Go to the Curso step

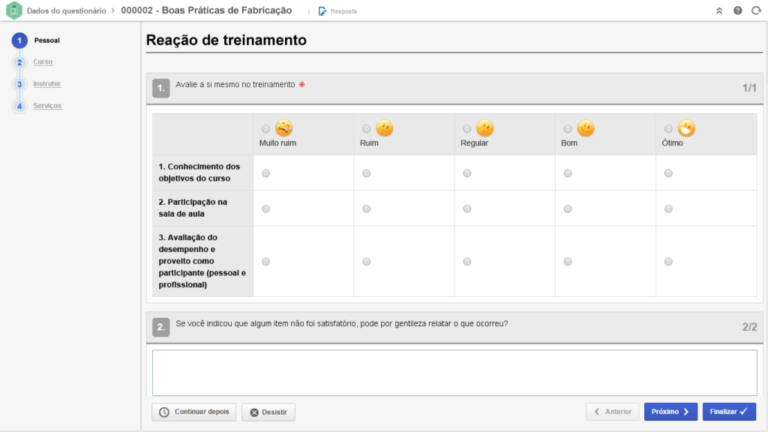tap(43, 62)
